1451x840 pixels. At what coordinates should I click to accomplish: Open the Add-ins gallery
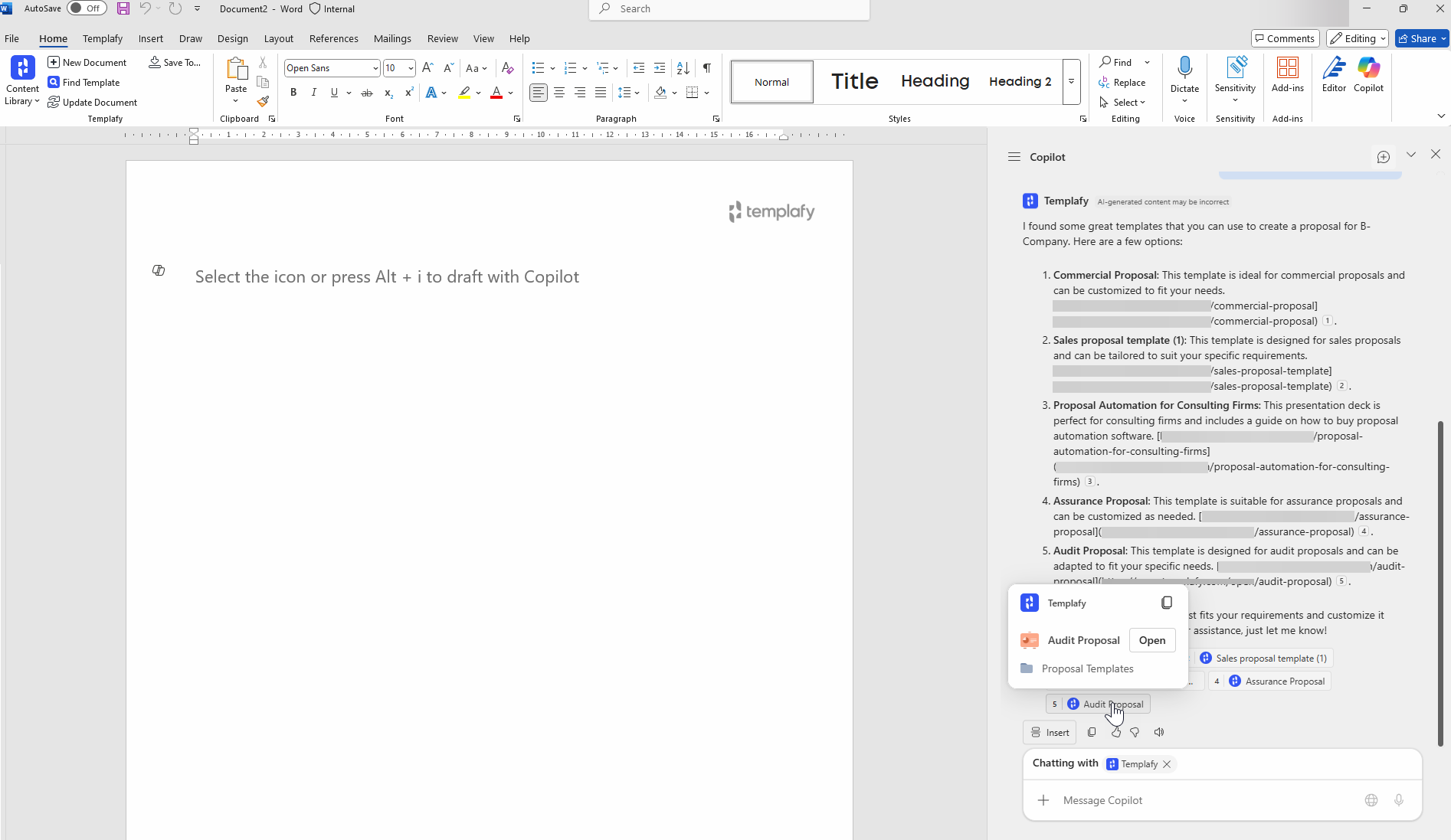[1287, 74]
